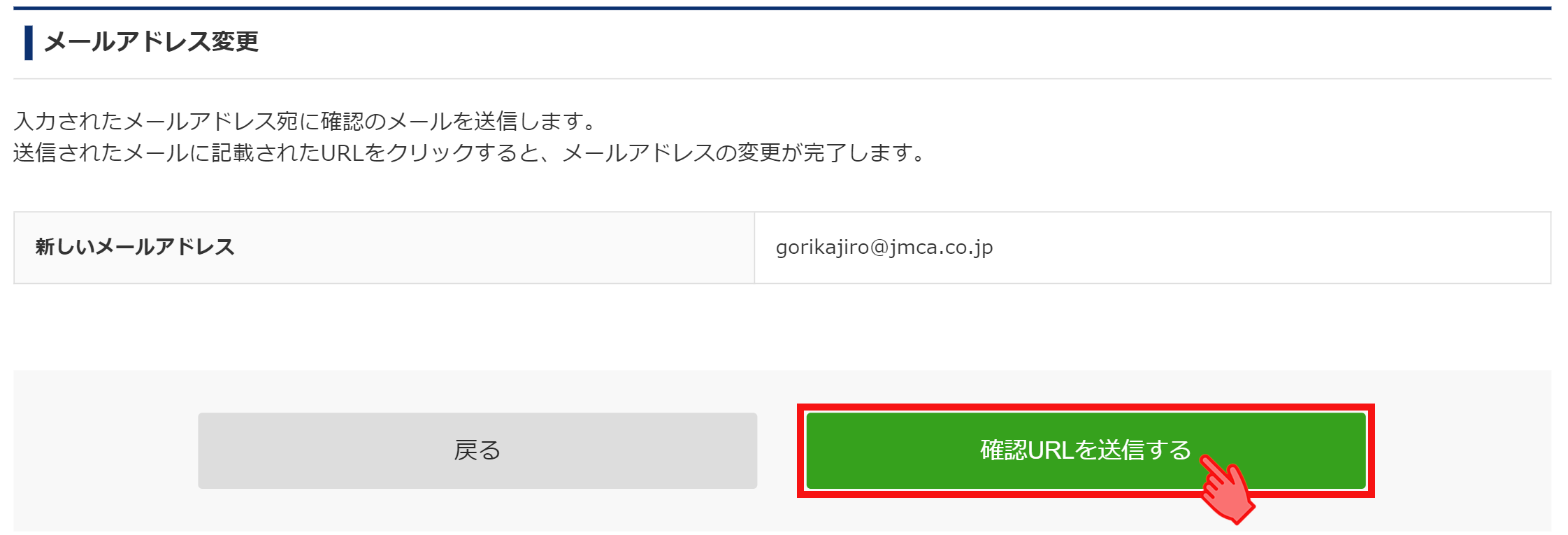
Task: Click the second instruction line mentioning URL
Action: coord(470,152)
